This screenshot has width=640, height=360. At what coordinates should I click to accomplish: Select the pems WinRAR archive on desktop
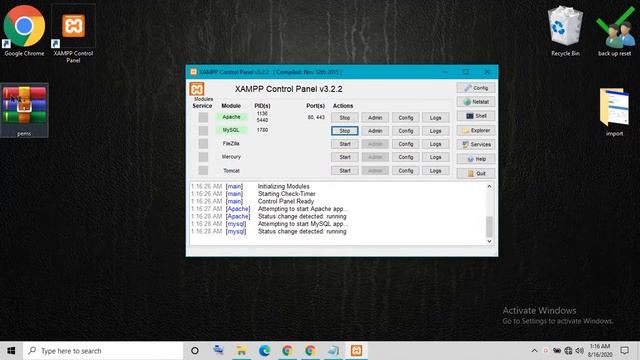pyautogui.click(x=24, y=110)
